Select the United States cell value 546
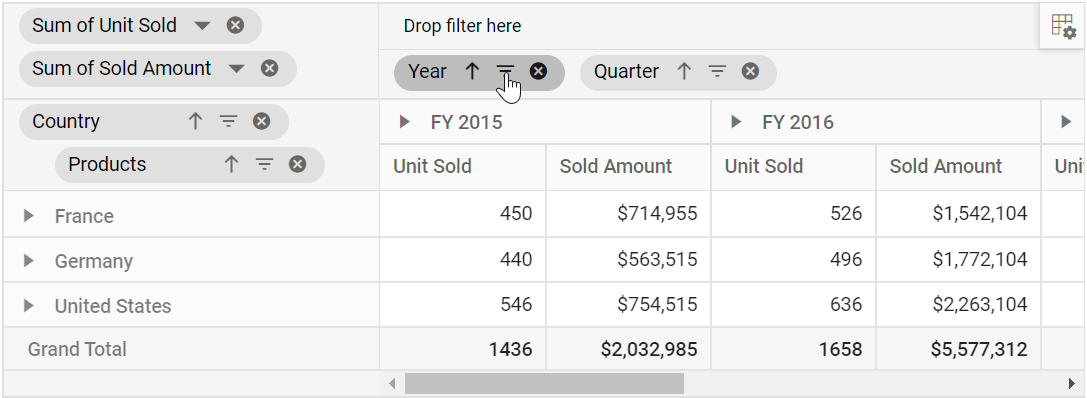1087x398 pixels. 462,304
